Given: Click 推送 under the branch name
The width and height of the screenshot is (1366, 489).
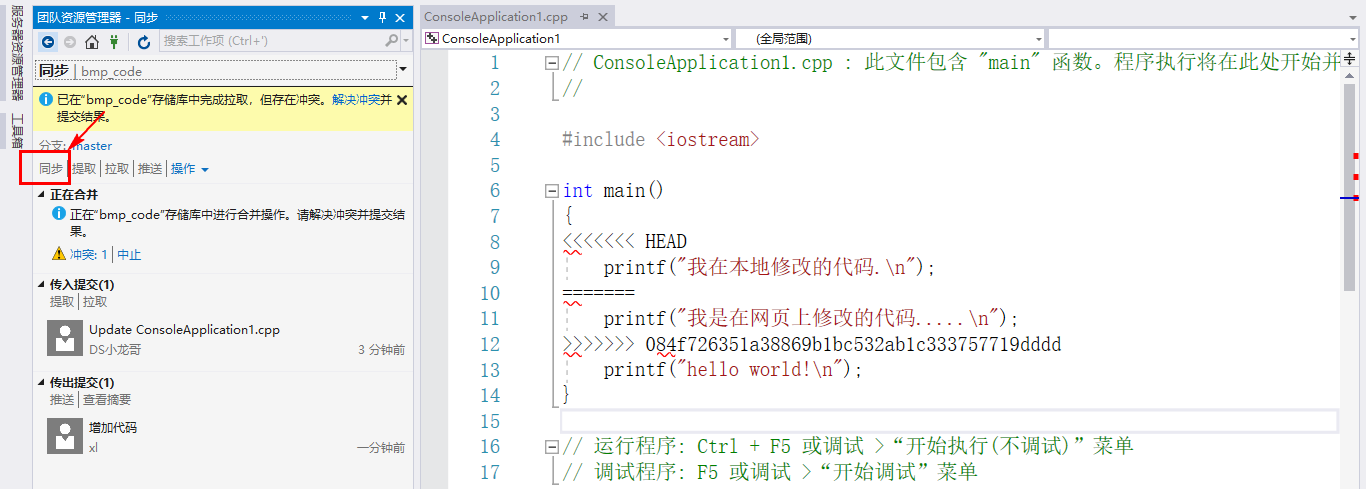Looking at the screenshot, I should 150,169.
